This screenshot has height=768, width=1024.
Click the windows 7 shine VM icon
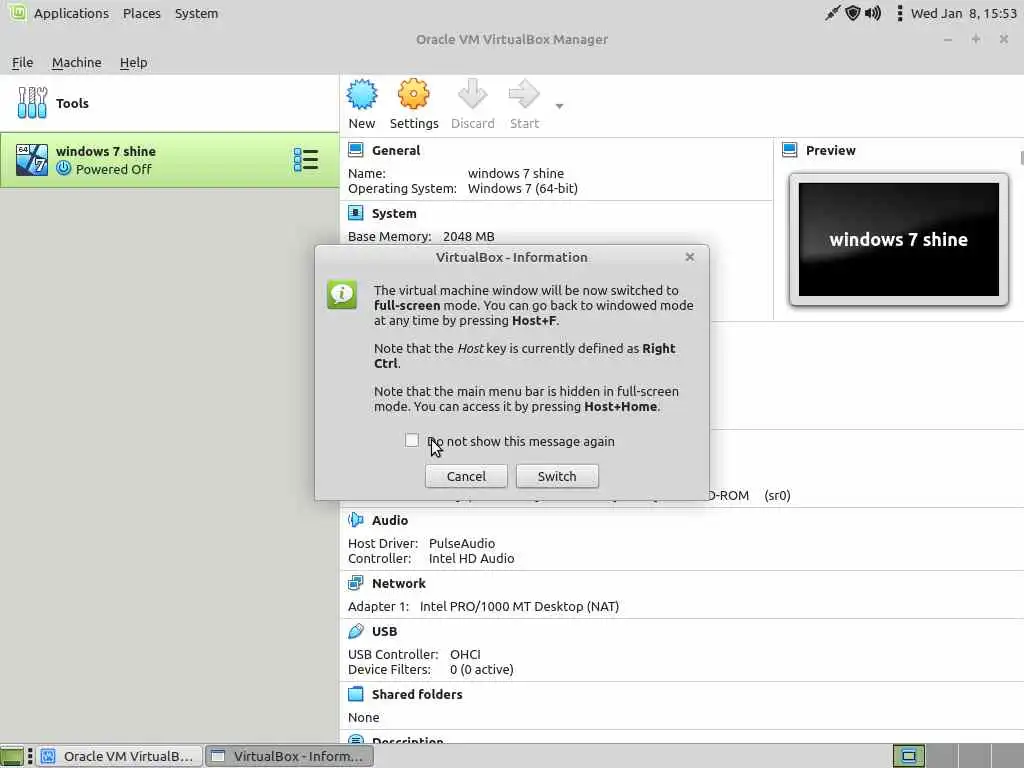coord(32,160)
